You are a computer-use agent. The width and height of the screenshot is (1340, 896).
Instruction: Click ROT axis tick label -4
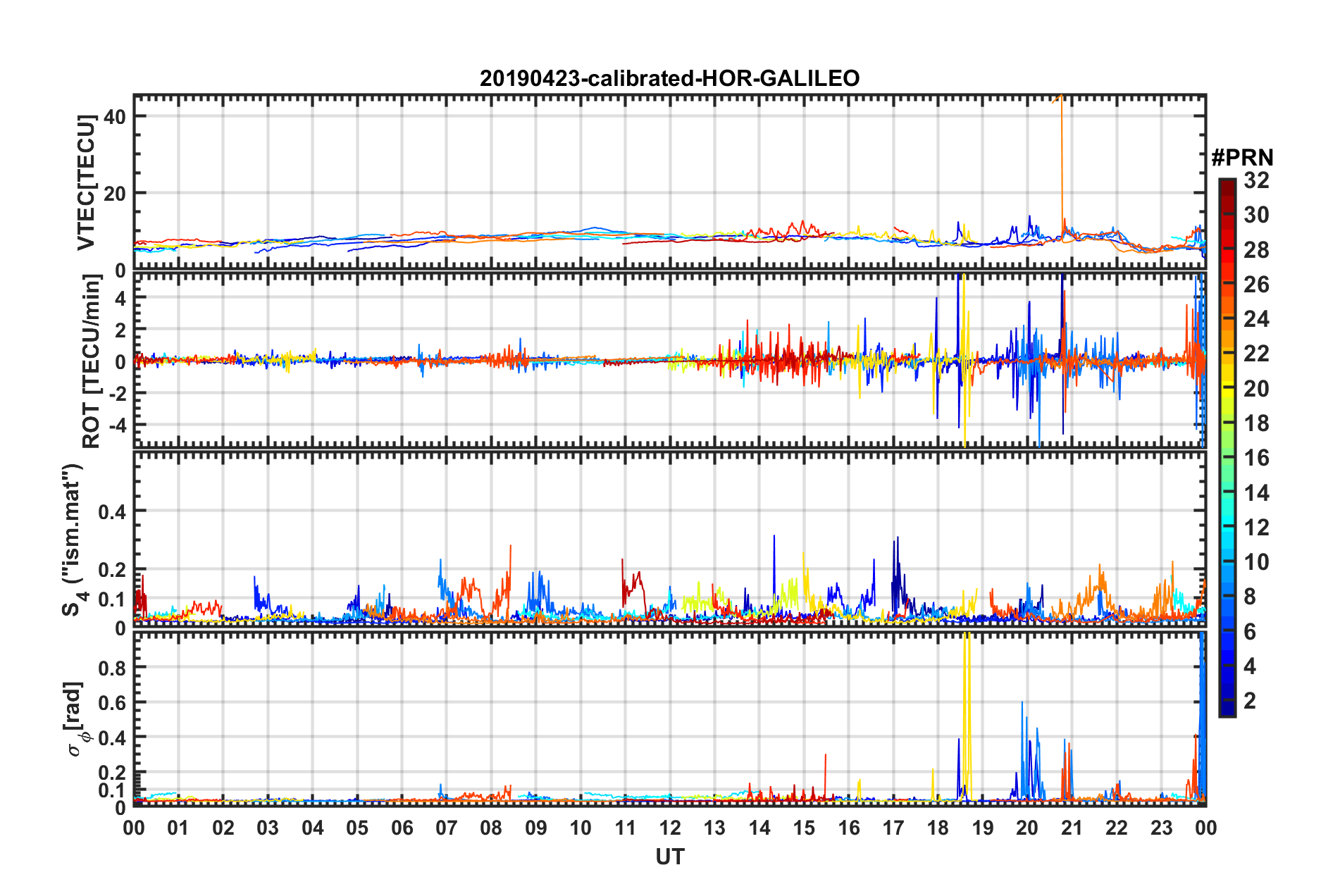[x=117, y=425]
